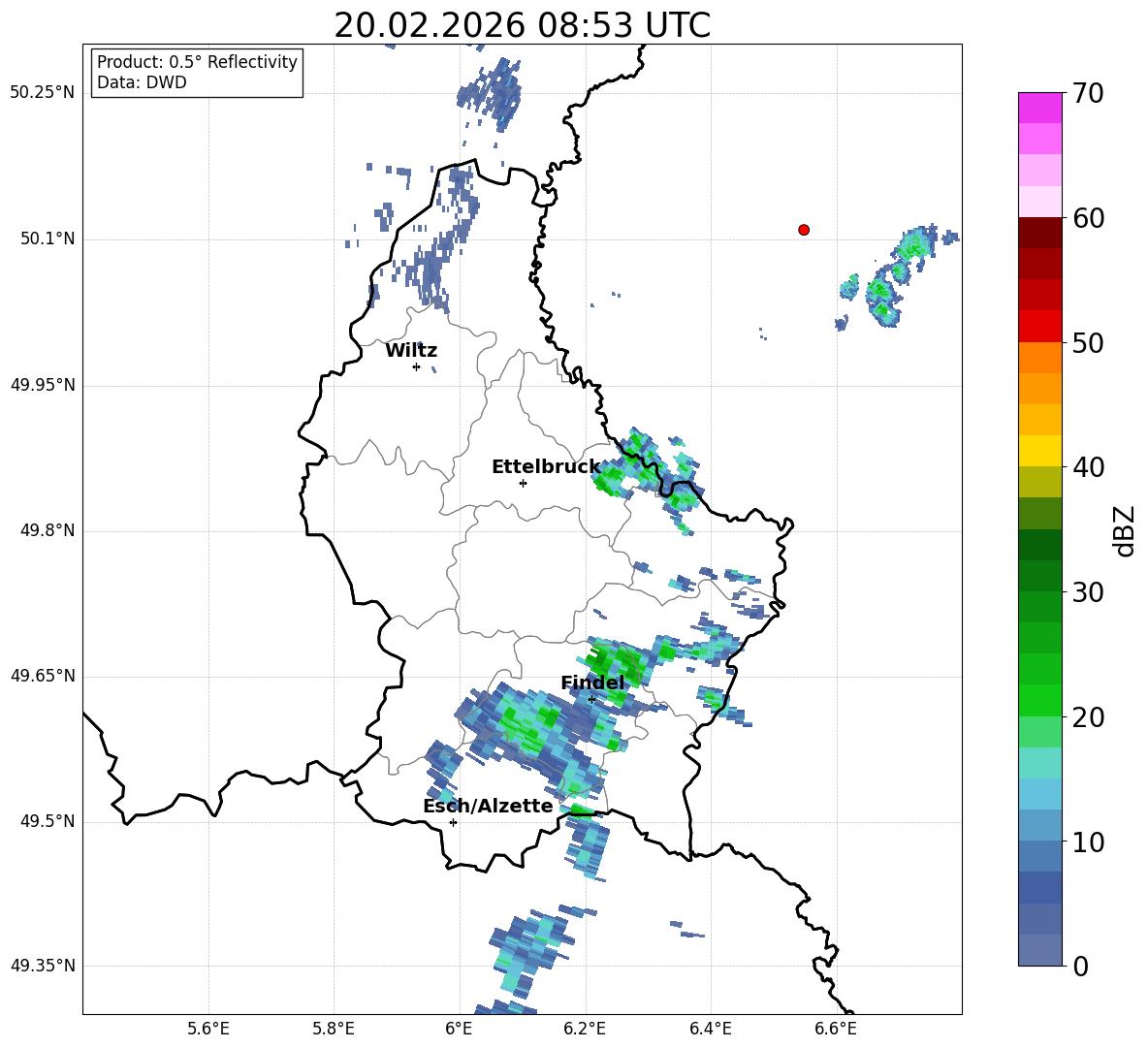Click the 70 tick label on colorbar
This screenshot has height=1048, width=1148.
(x=1088, y=94)
